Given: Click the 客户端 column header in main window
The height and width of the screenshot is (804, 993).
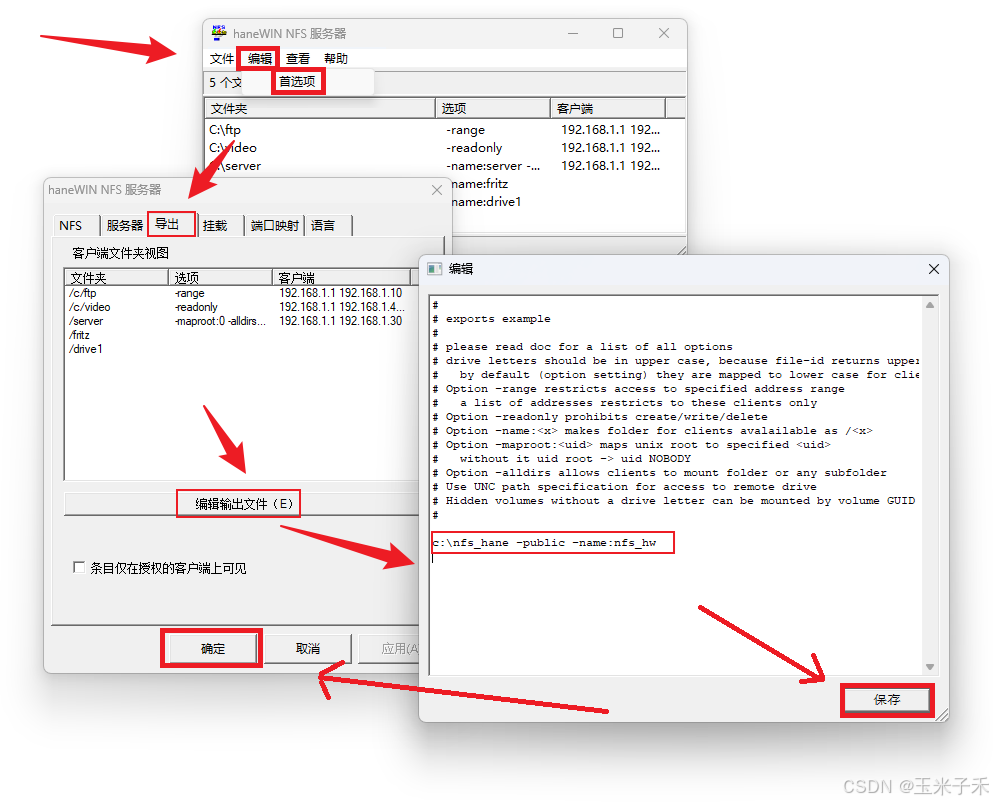Looking at the screenshot, I should [608, 108].
